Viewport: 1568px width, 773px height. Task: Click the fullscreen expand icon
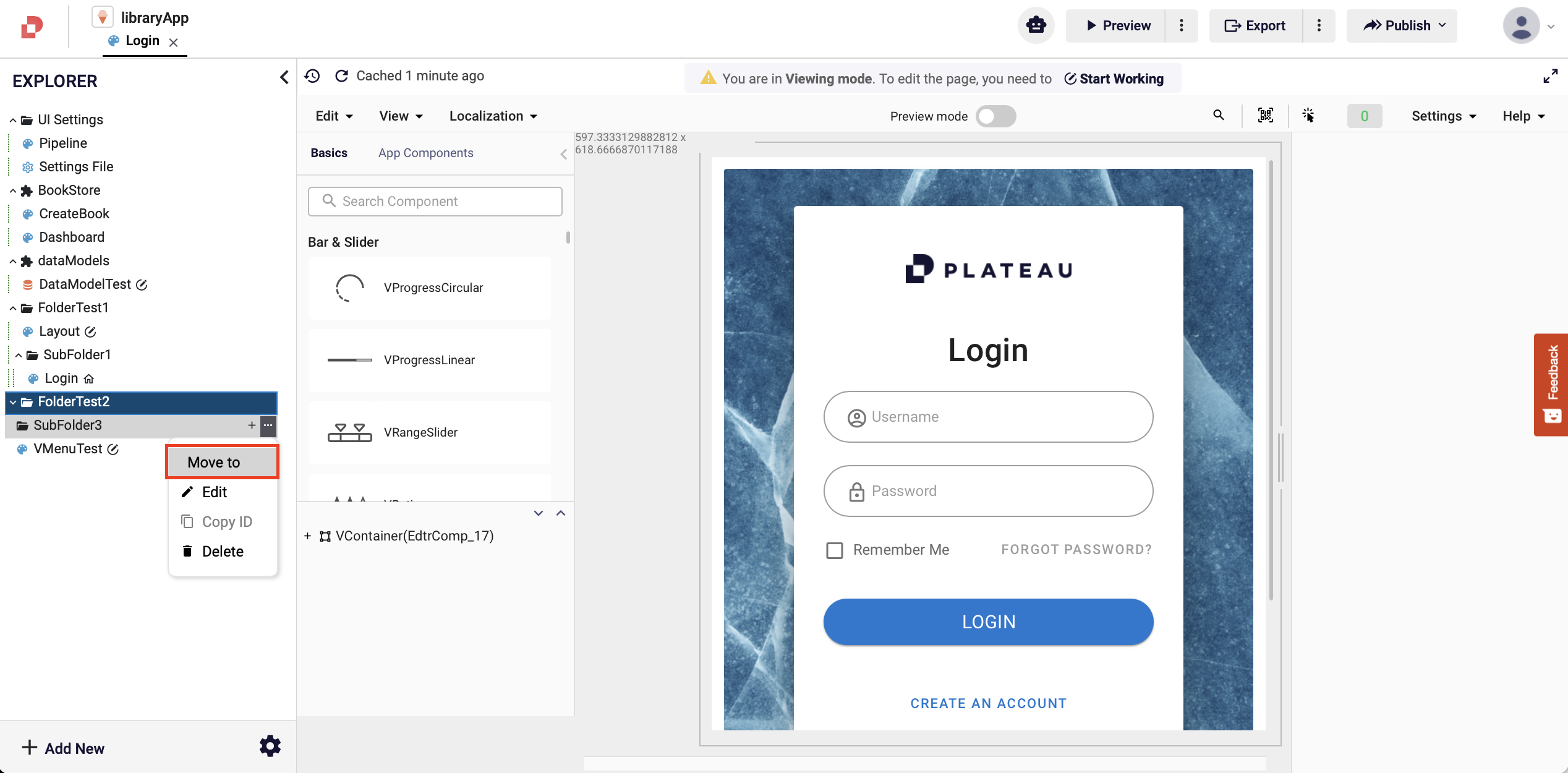pos(1549,77)
